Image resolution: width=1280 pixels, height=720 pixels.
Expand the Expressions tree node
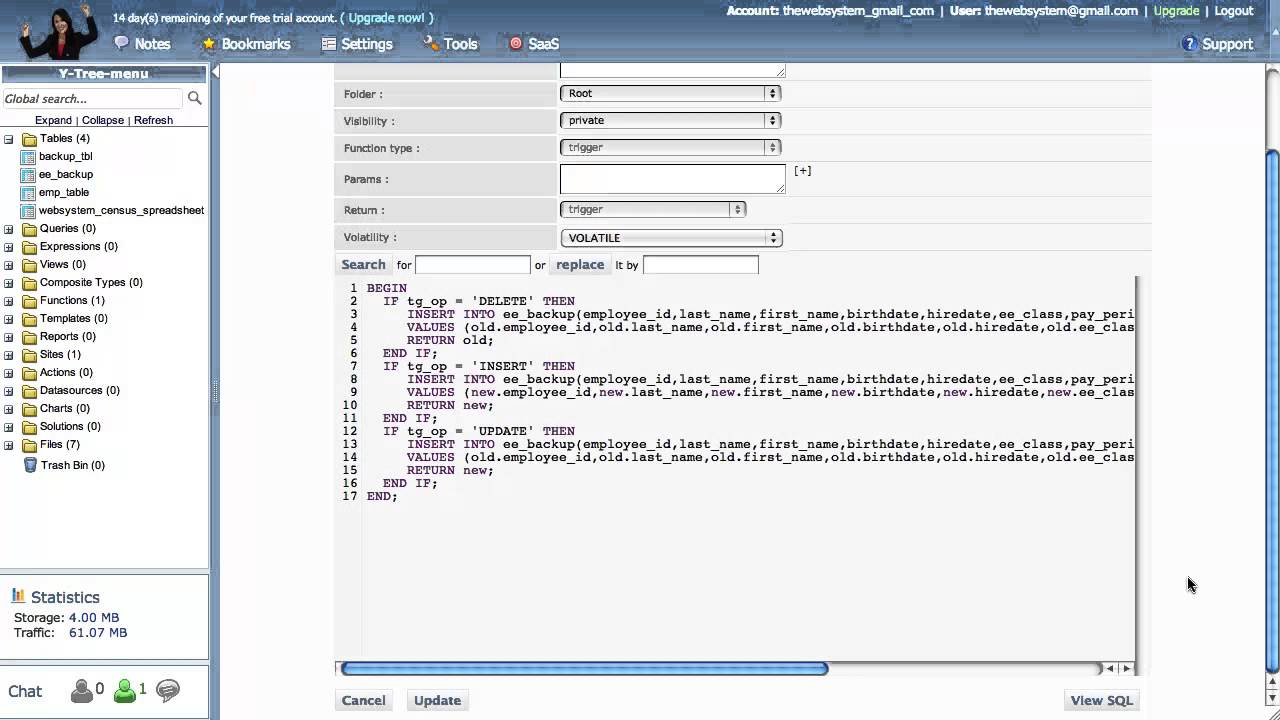tap(9, 247)
